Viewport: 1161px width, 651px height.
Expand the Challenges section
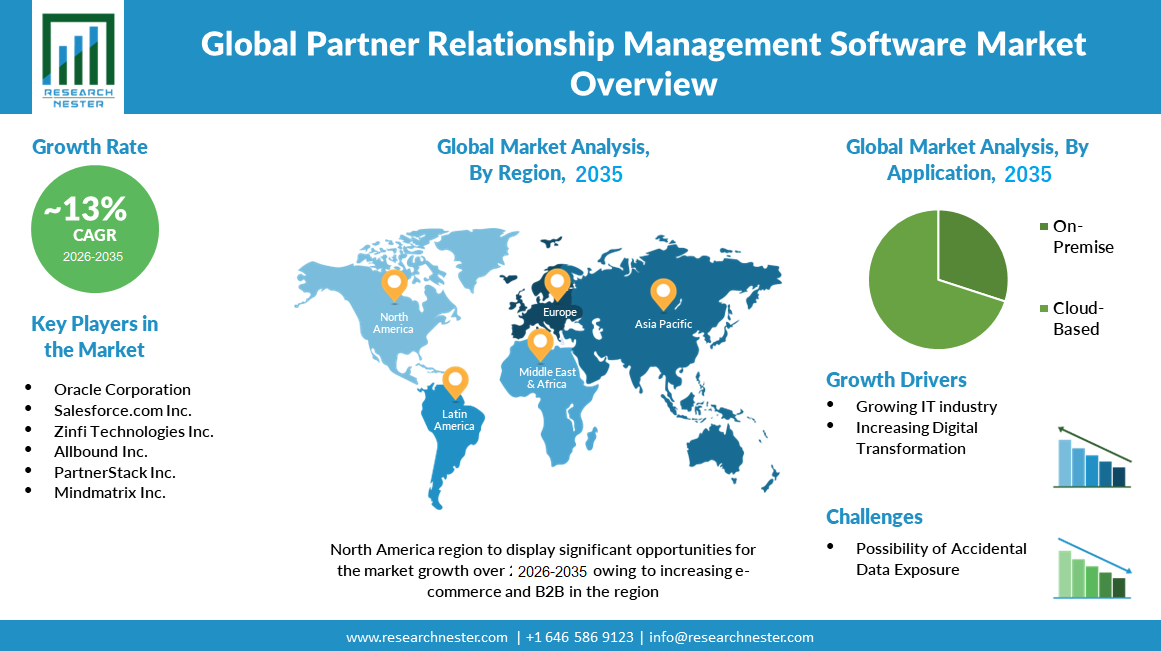[874, 517]
